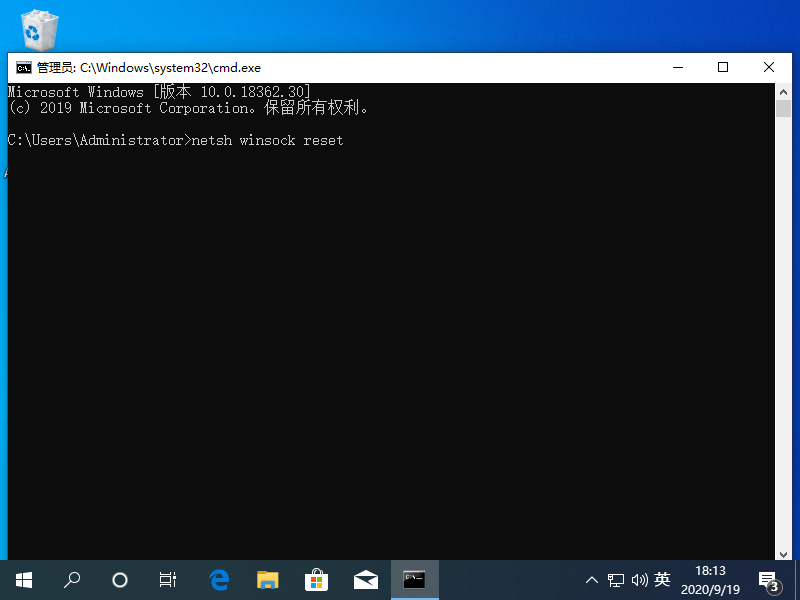Image resolution: width=800 pixels, height=600 pixels.
Task: Open the Windows Start menu
Action: [x=24, y=579]
